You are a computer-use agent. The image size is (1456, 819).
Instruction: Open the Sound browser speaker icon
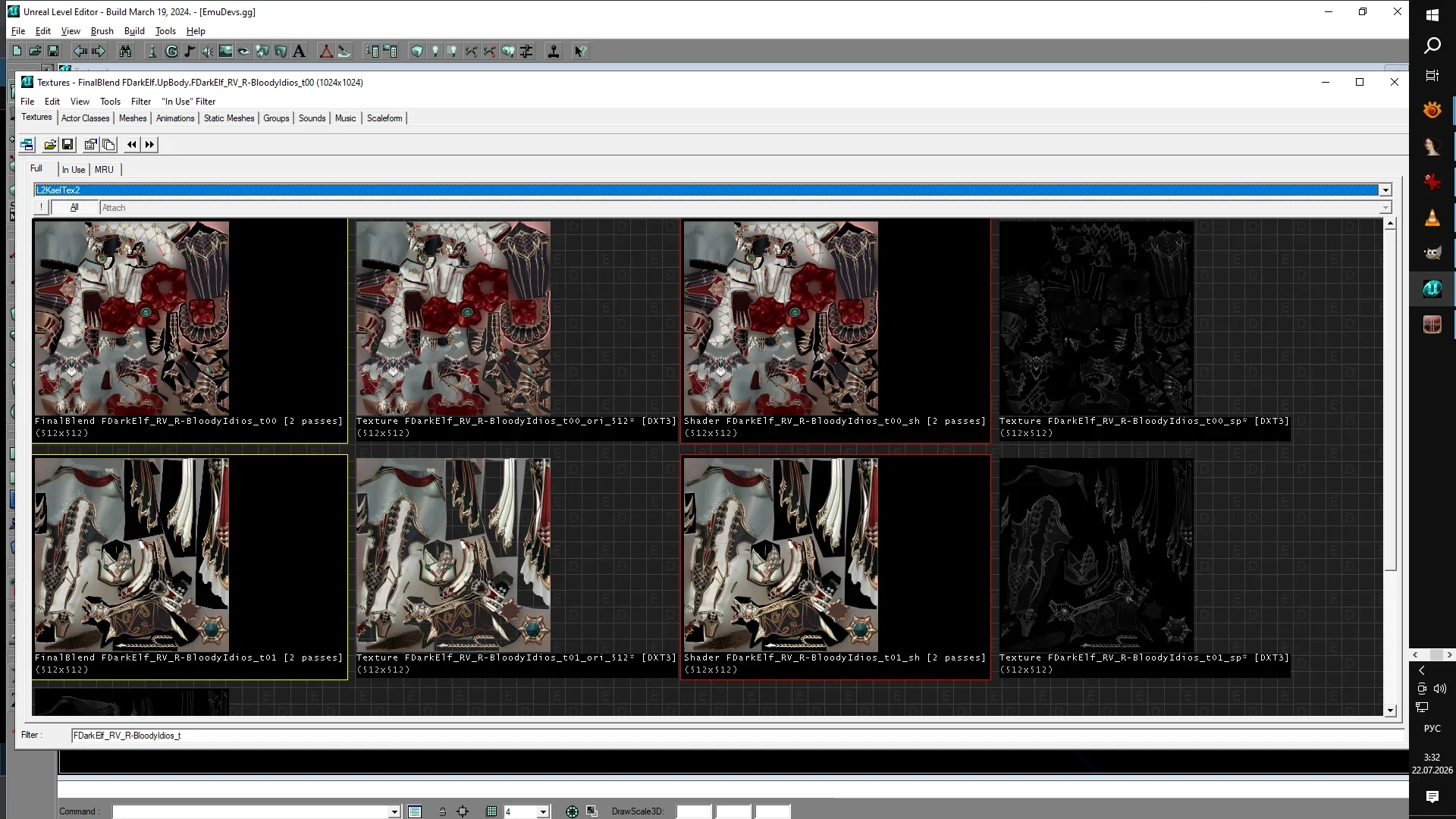click(x=208, y=51)
